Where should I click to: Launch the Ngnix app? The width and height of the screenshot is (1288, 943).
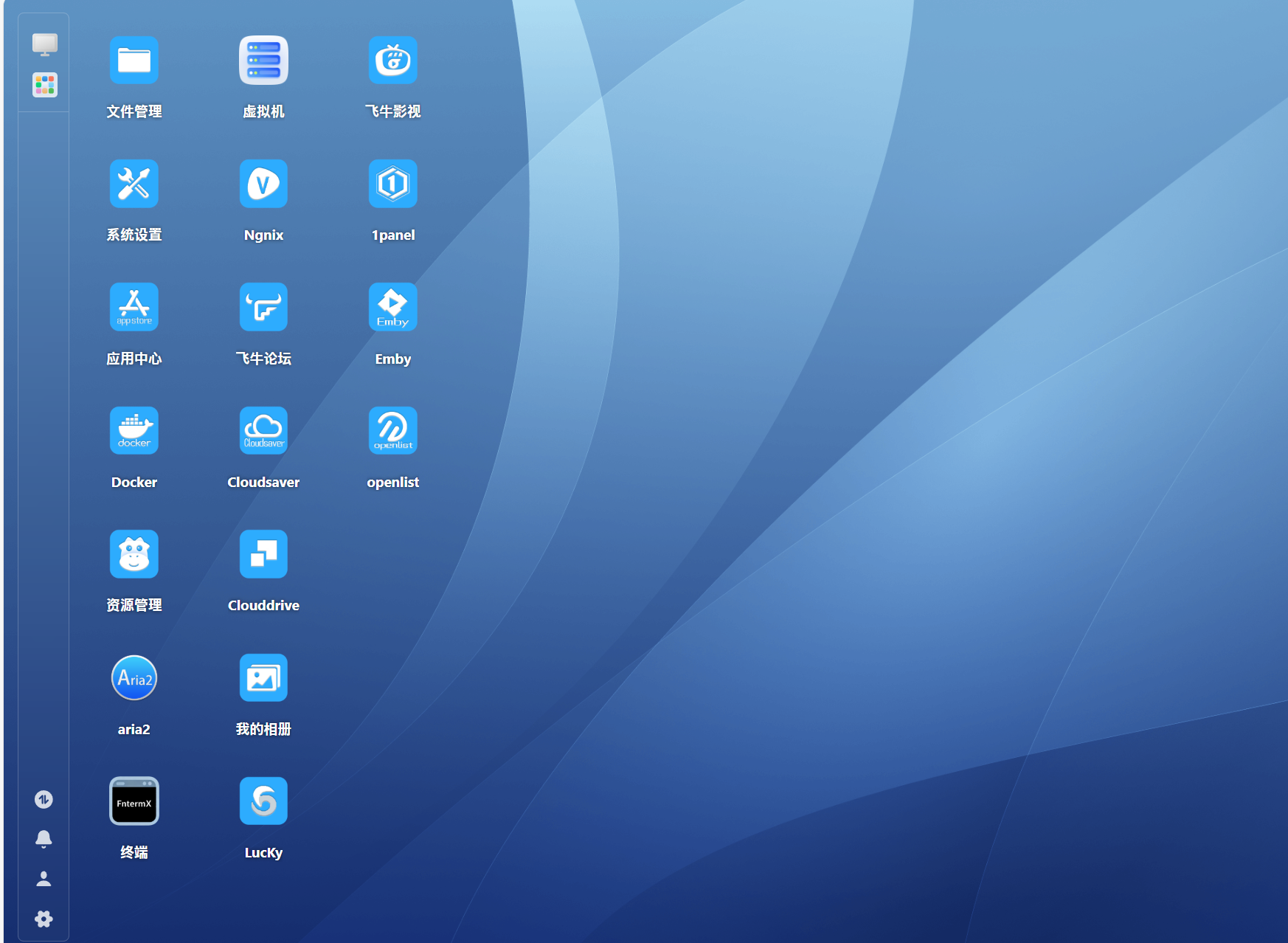(263, 184)
